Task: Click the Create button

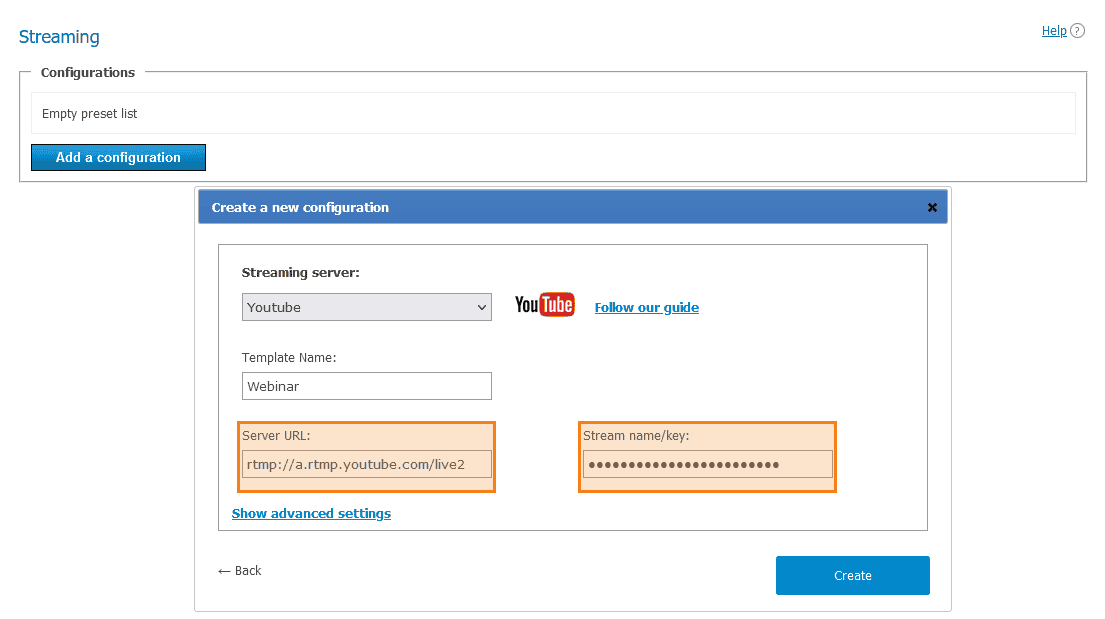Action: pyautogui.click(x=853, y=575)
